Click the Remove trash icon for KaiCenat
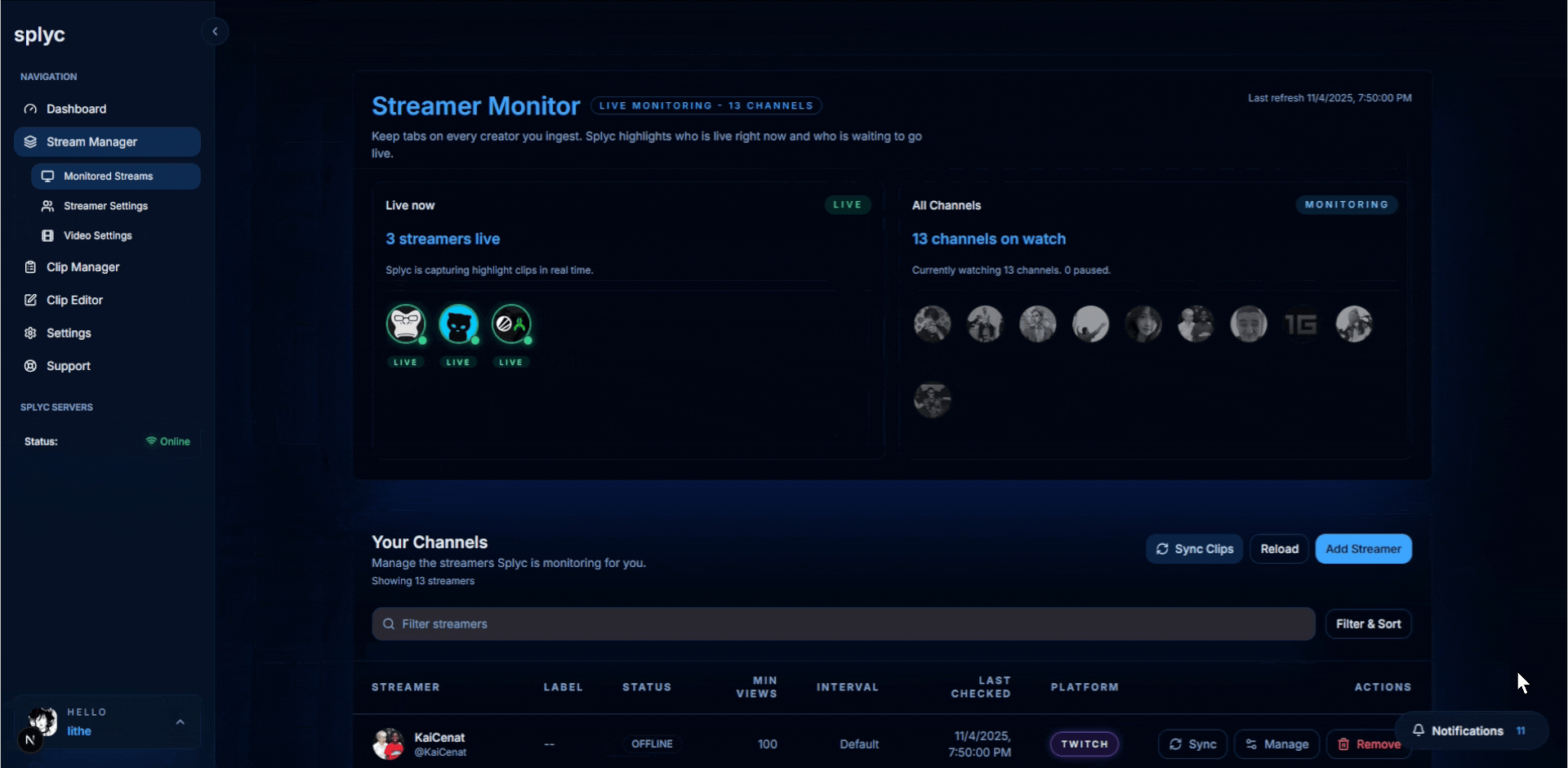The image size is (1568, 768). [1345, 744]
